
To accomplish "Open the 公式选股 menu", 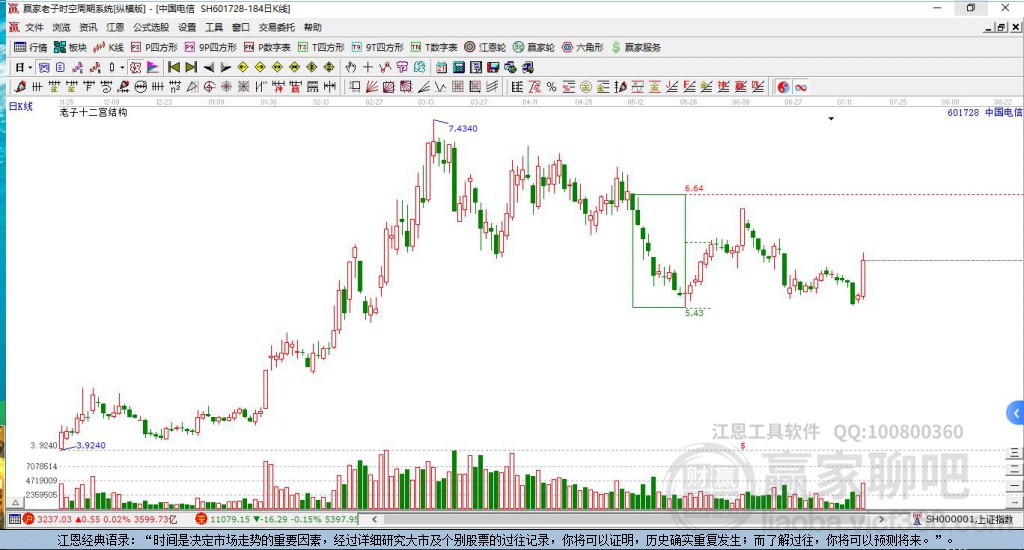I will pyautogui.click(x=151, y=27).
